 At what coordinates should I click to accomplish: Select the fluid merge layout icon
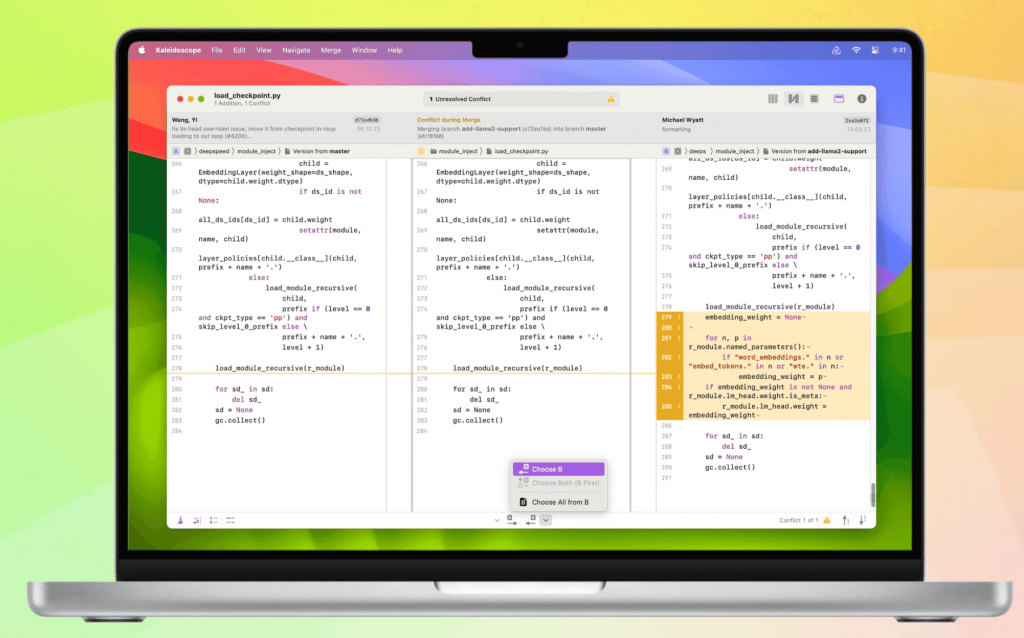(793, 99)
